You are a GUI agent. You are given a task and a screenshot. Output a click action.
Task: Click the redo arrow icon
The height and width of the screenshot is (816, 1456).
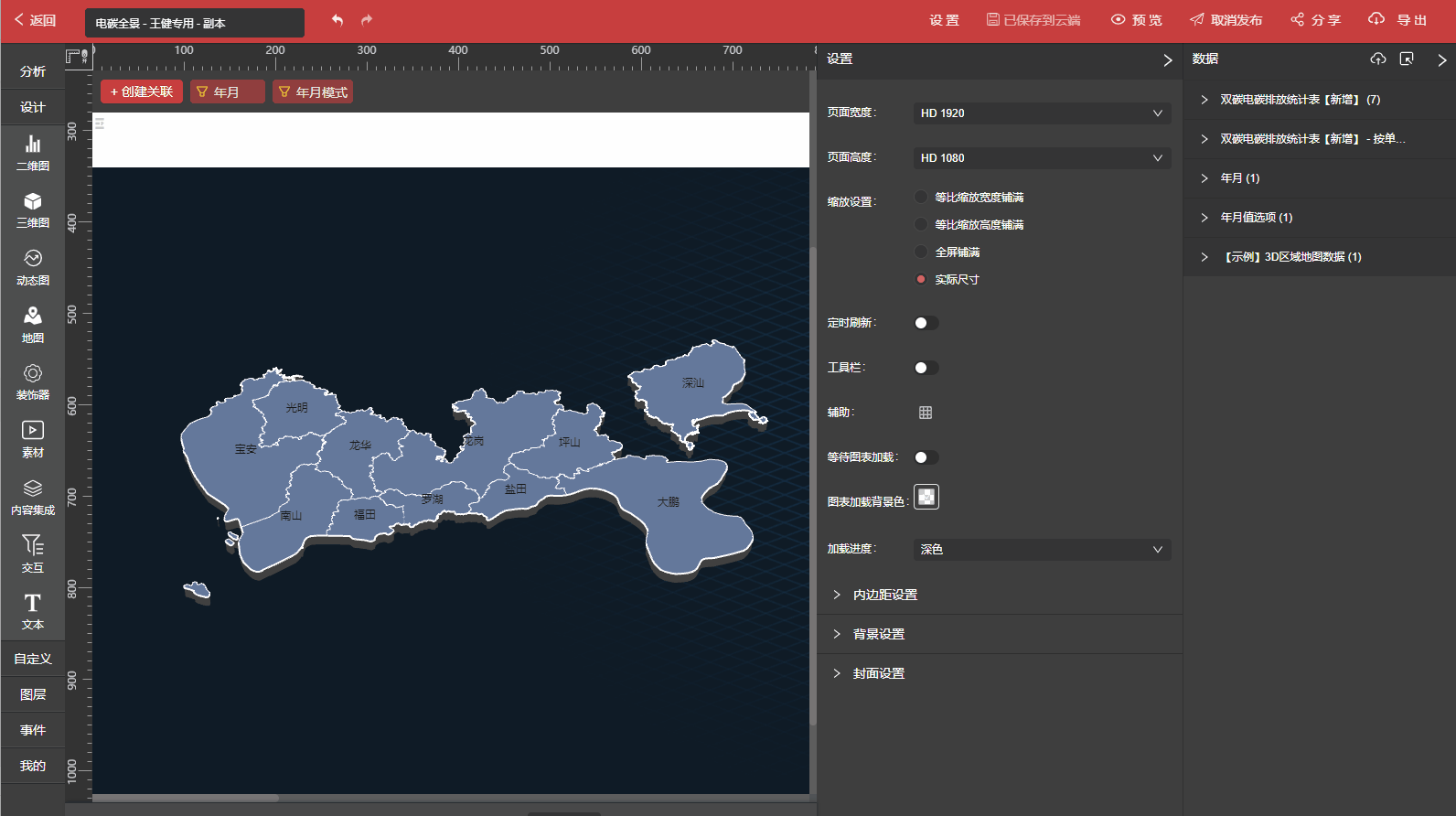coord(367,20)
